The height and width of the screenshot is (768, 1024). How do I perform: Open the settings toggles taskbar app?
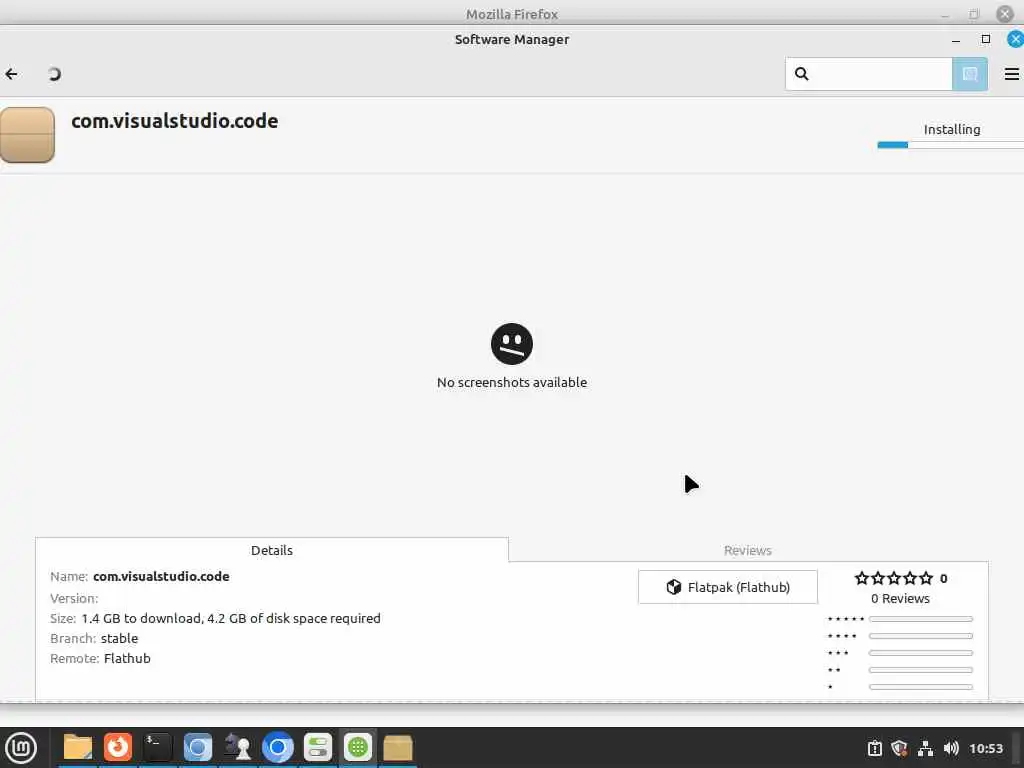tap(318, 748)
